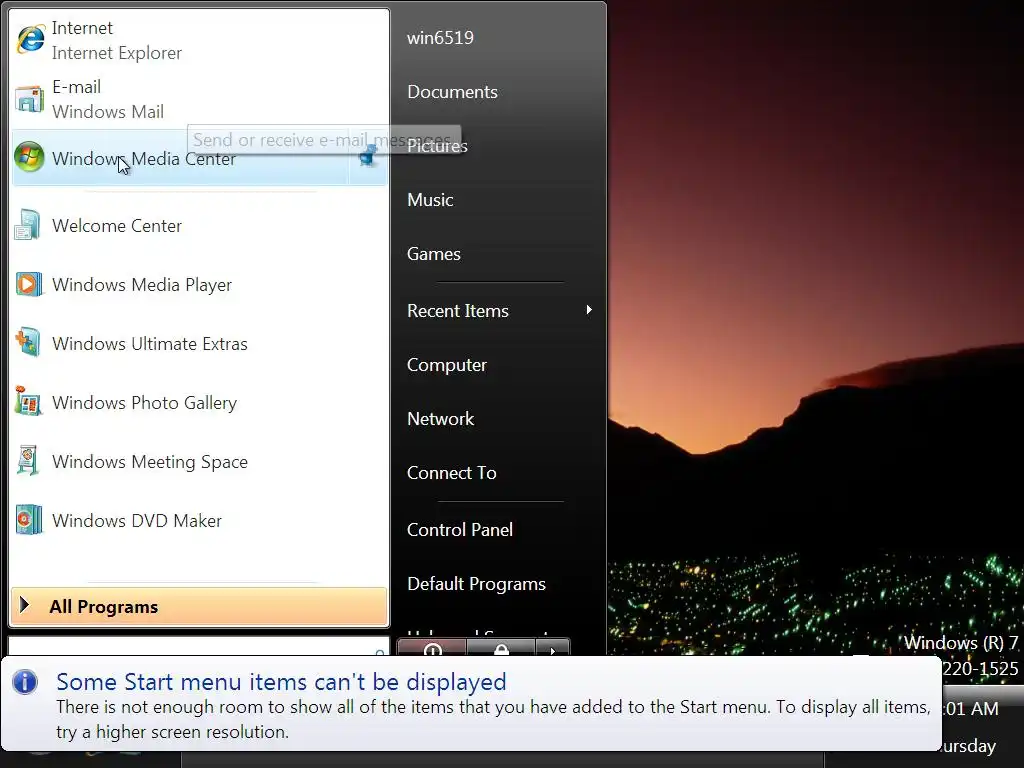Select Windows Photo Gallery label
Screen dimensions: 1024x768
144,403
